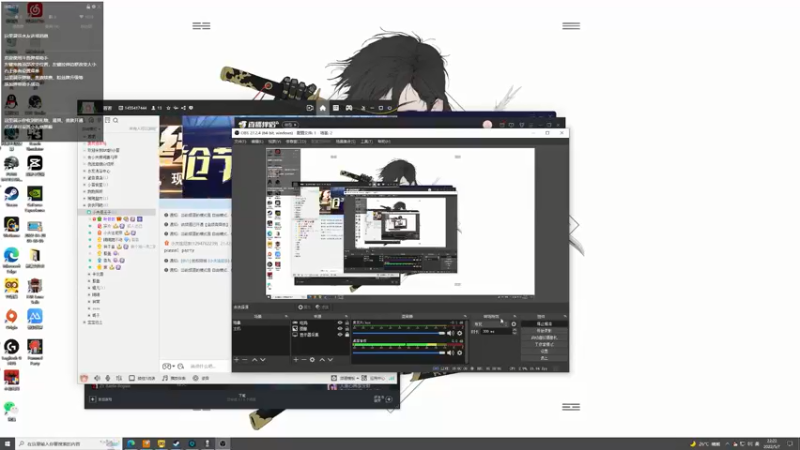800x450 pixels.
Task: Toggle visibility eye of display capture source
Action: (340, 335)
